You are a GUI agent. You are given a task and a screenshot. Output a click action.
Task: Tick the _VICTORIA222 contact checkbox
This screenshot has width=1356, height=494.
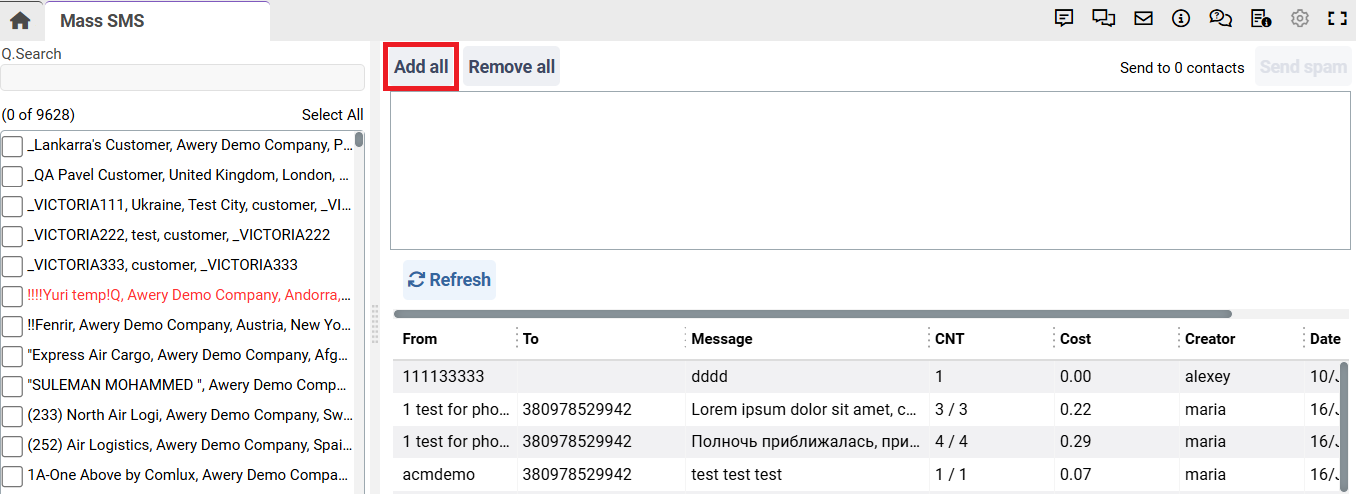point(12,236)
